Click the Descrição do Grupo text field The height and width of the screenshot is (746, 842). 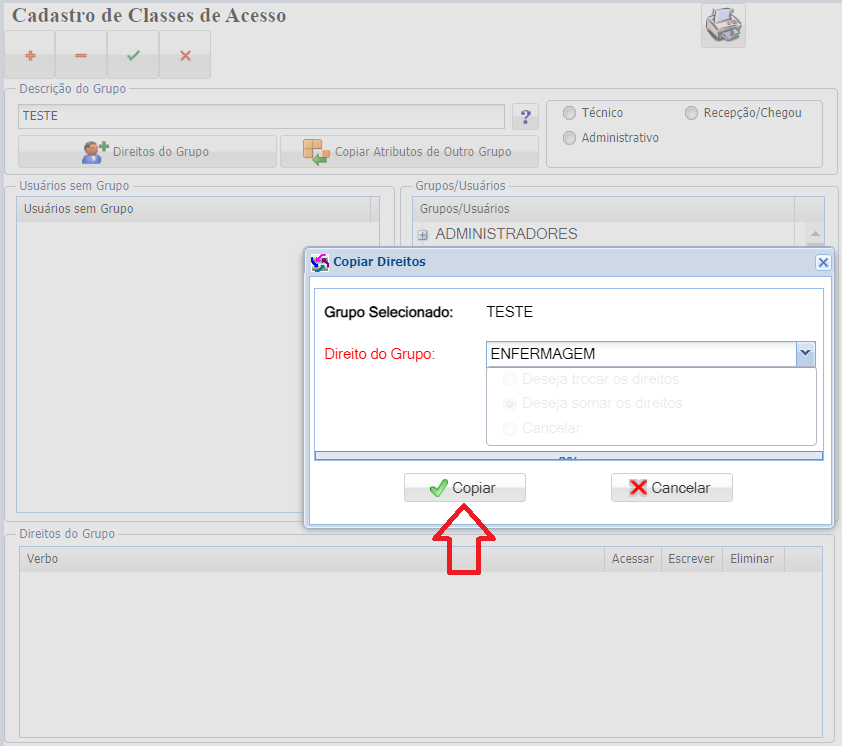tap(261, 117)
